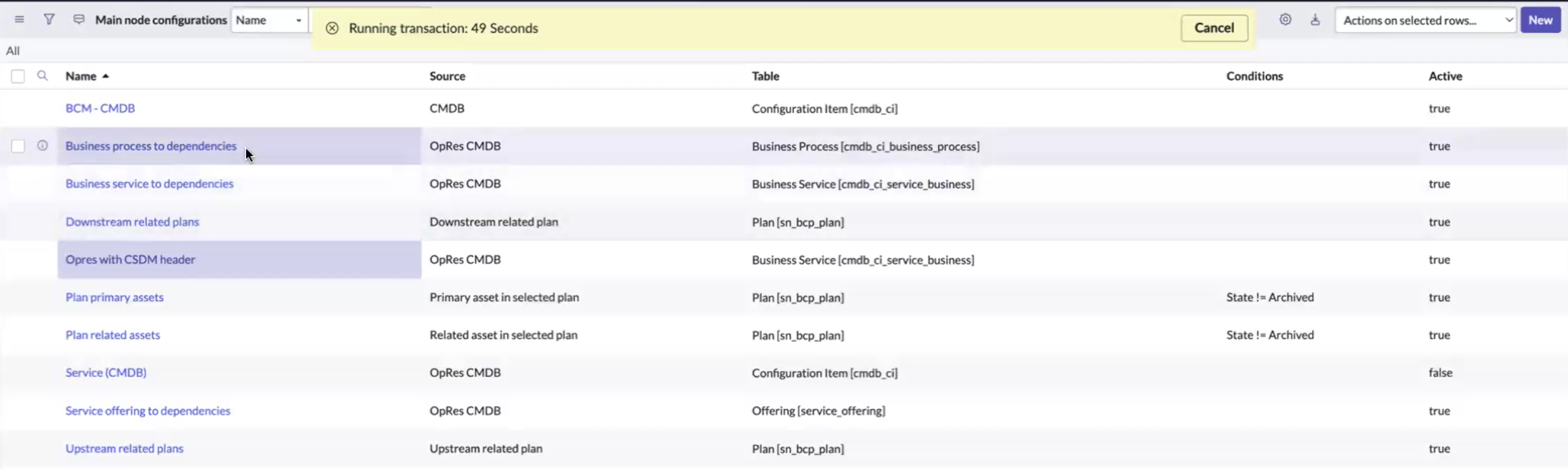Open Business service to dependencies link

pos(149,183)
